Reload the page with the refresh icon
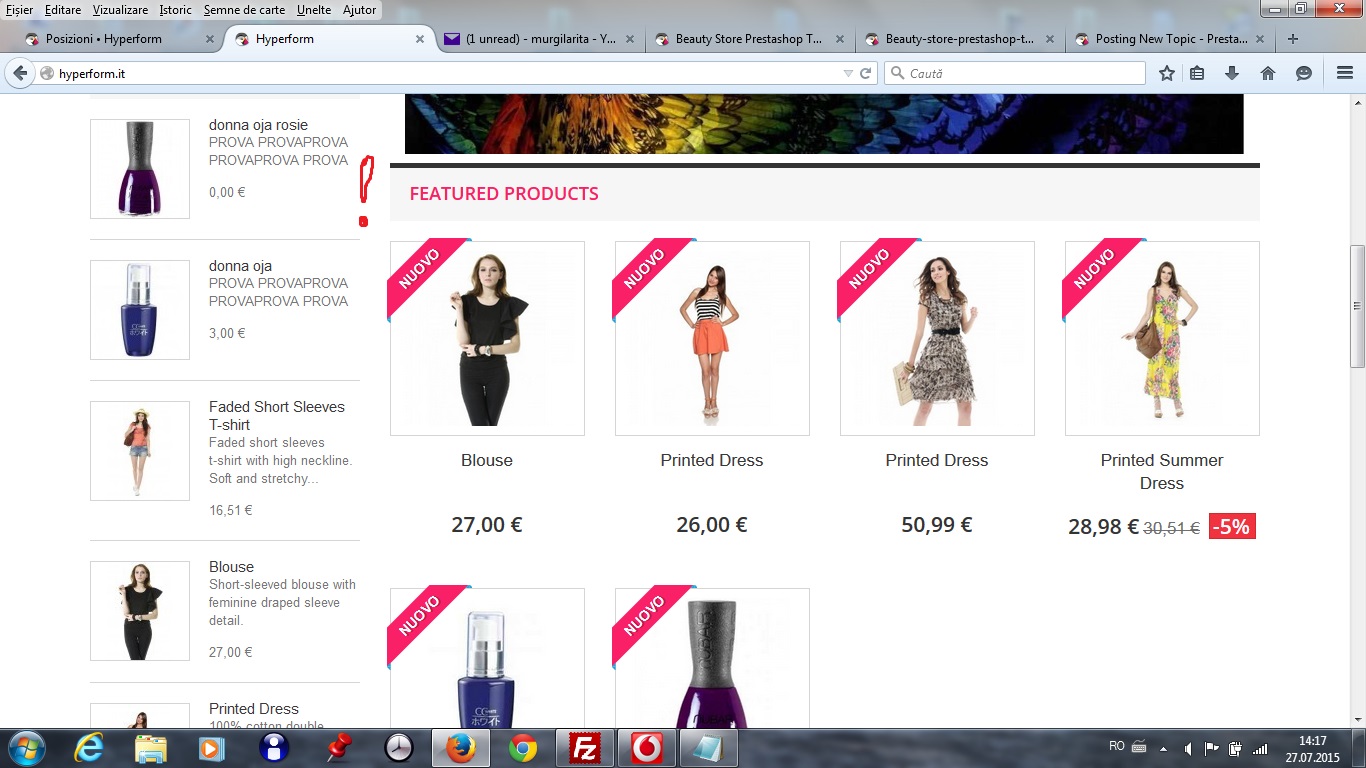Viewport: 1366px width, 768px height. (866, 73)
